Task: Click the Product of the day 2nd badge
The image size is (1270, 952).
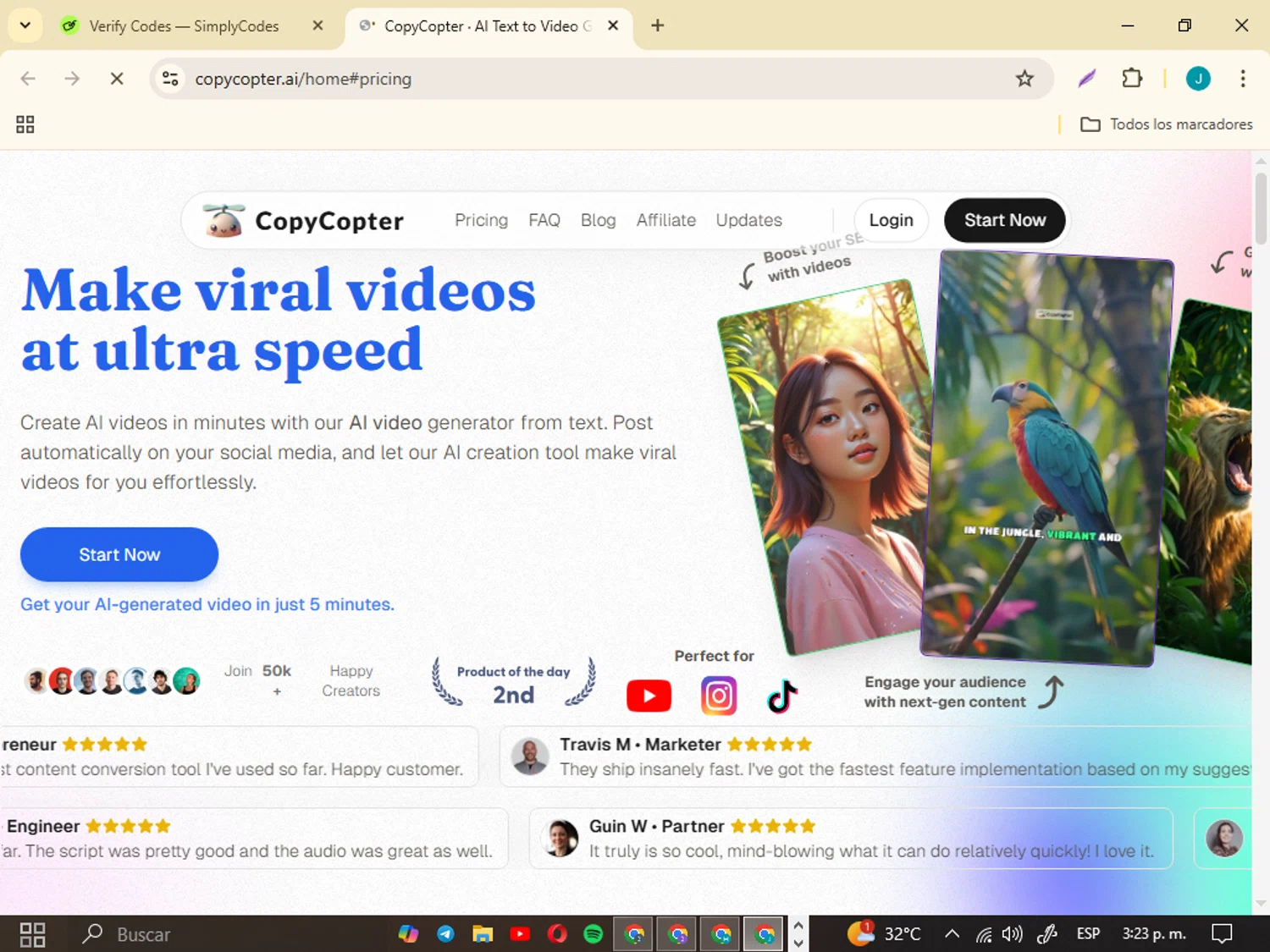Action: (514, 684)
